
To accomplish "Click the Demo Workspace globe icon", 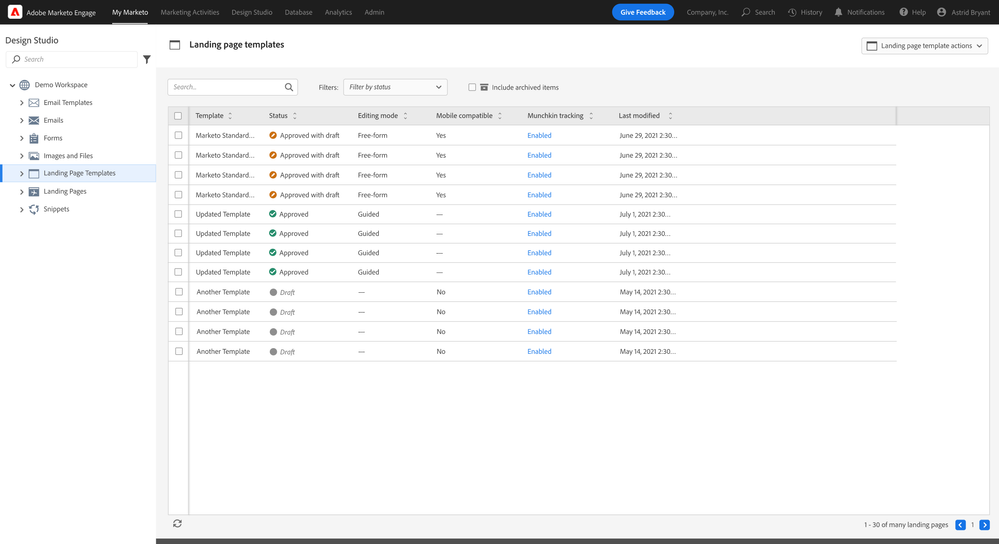I will coord(24,85).
